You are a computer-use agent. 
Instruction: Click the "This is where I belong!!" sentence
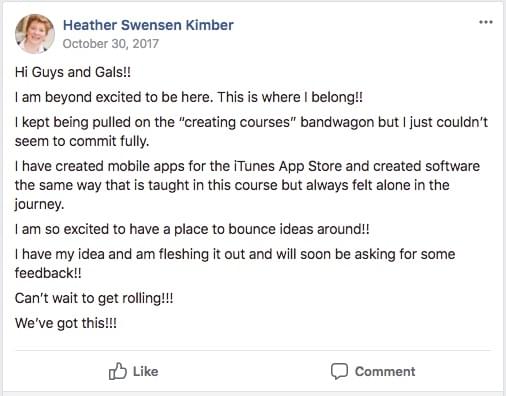[290, 97]
